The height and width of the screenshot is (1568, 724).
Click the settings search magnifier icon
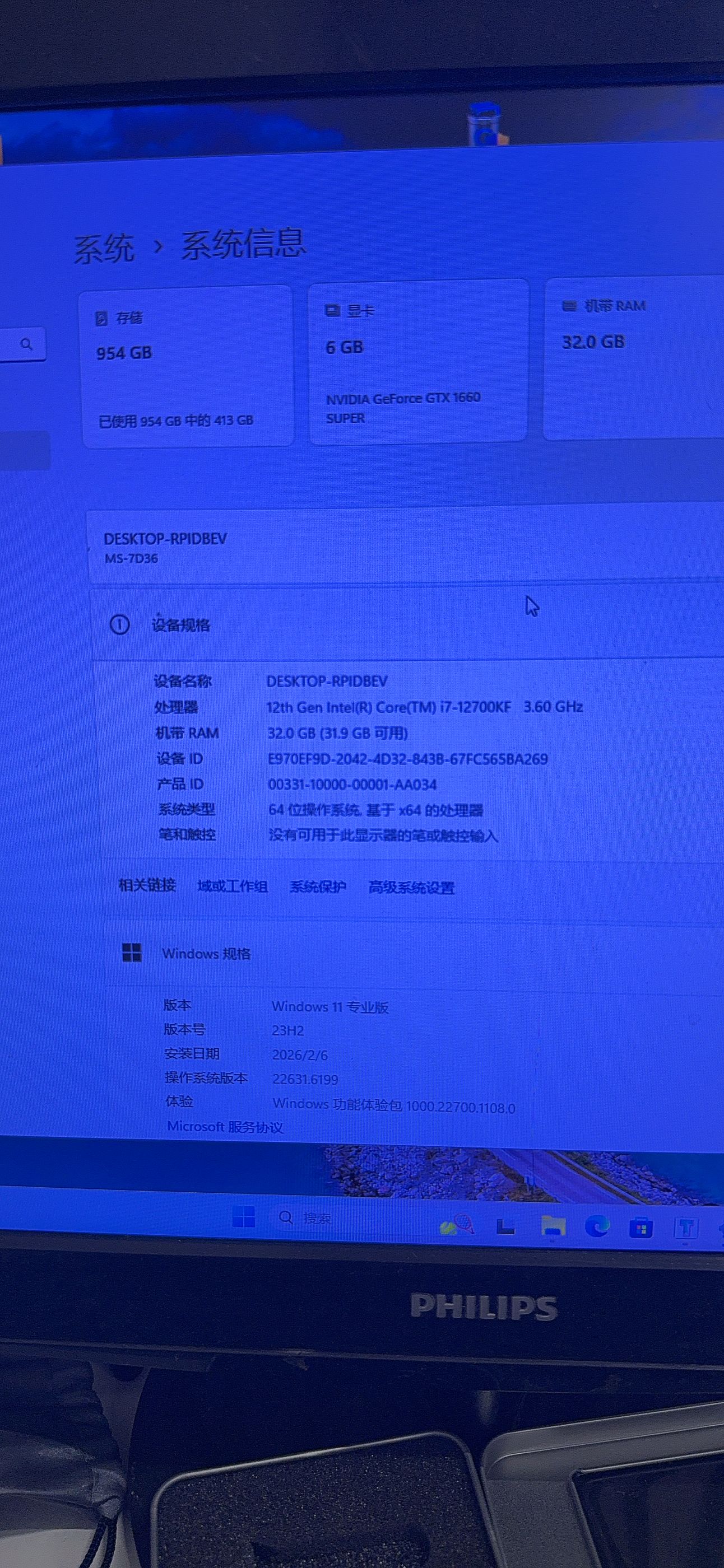26,344
